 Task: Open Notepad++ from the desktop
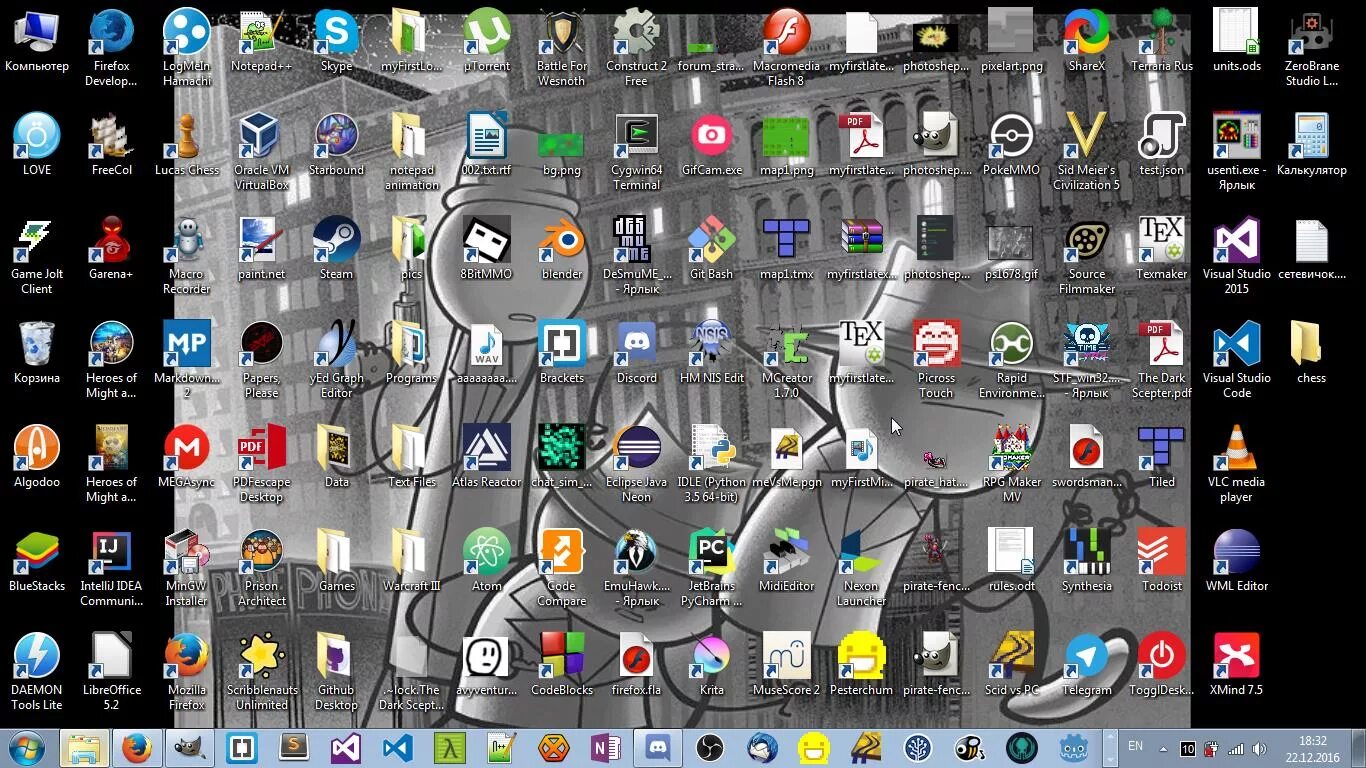pos(262,42)
